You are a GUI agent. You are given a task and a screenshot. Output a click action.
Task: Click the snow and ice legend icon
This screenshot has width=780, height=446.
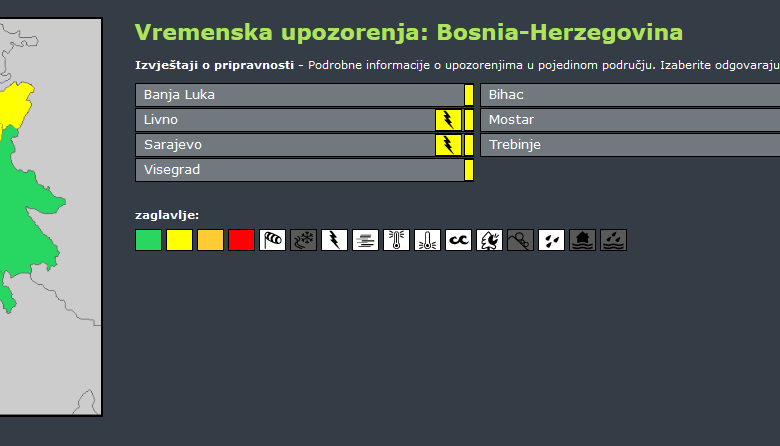tap(303, 240)
